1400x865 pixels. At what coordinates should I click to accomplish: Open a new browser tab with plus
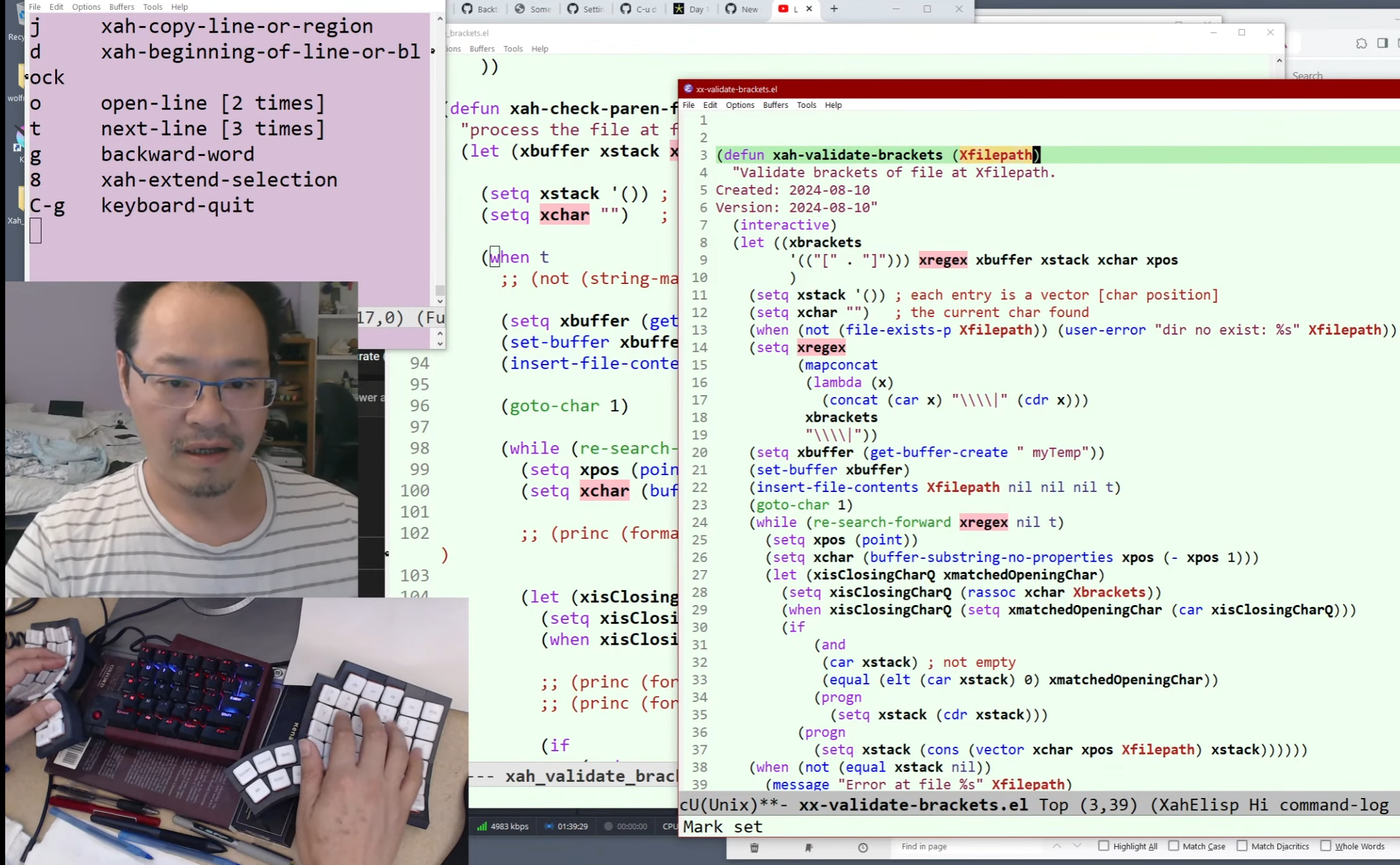834,8
